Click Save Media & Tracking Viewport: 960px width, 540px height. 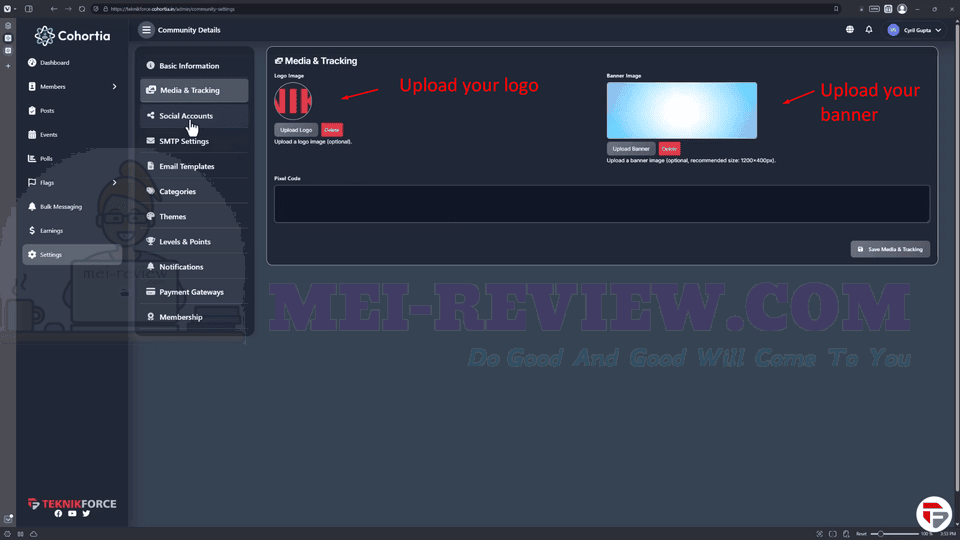(890, 249)
